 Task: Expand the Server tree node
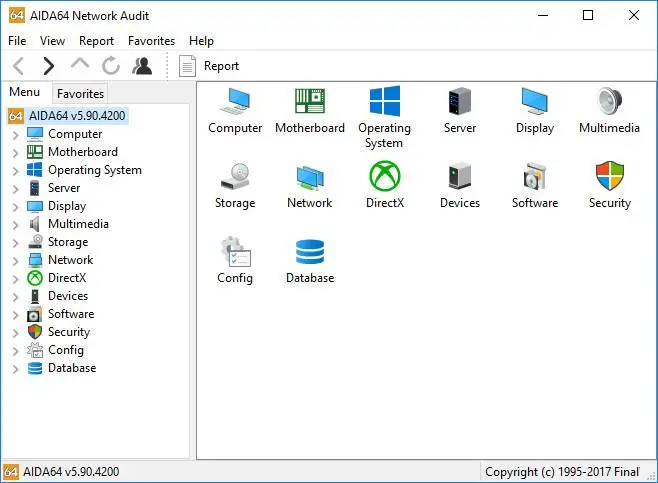pos(16,189)
